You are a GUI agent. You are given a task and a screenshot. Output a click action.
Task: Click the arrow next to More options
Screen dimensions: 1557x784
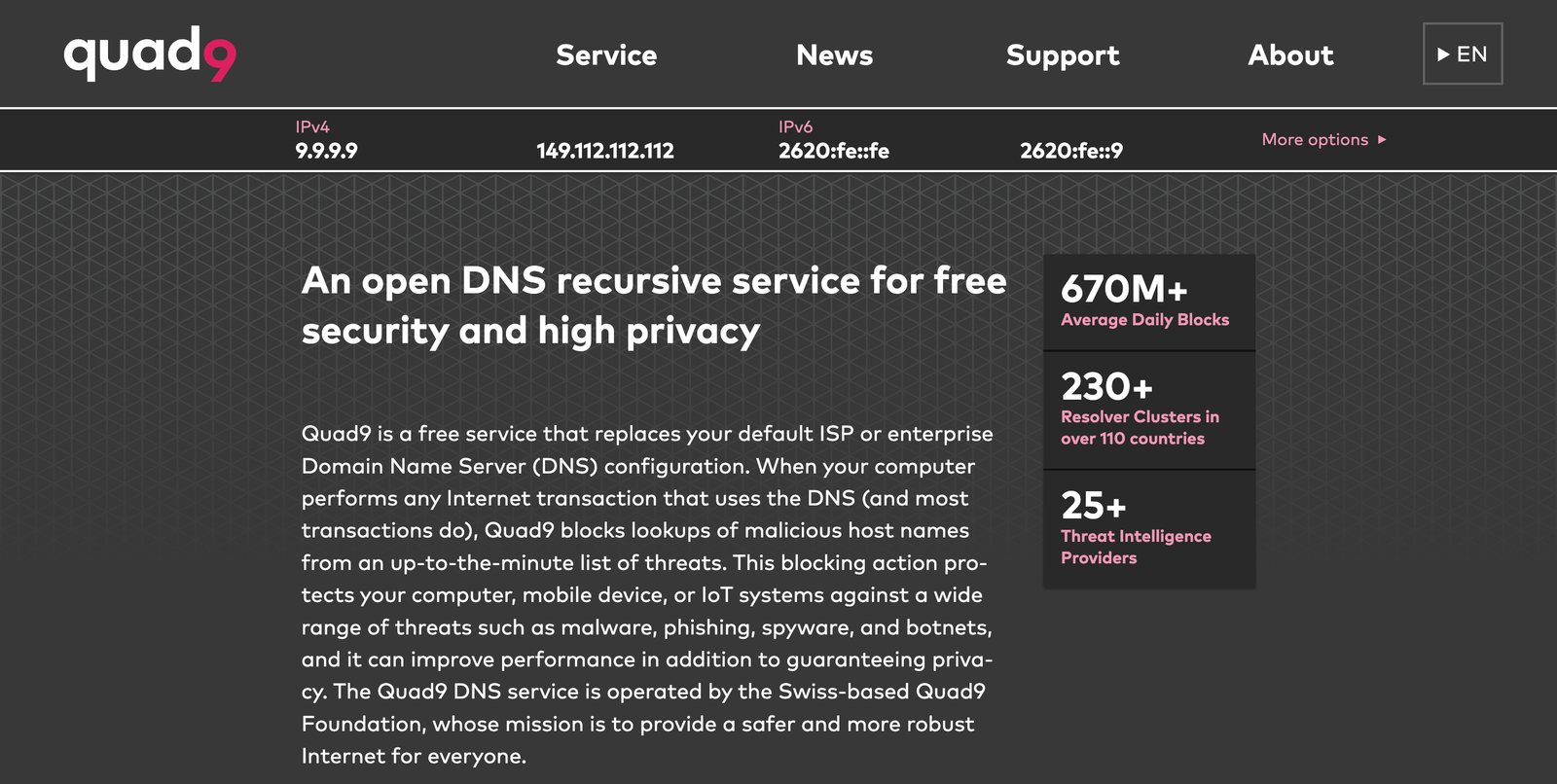click(x=1382, y=140)
